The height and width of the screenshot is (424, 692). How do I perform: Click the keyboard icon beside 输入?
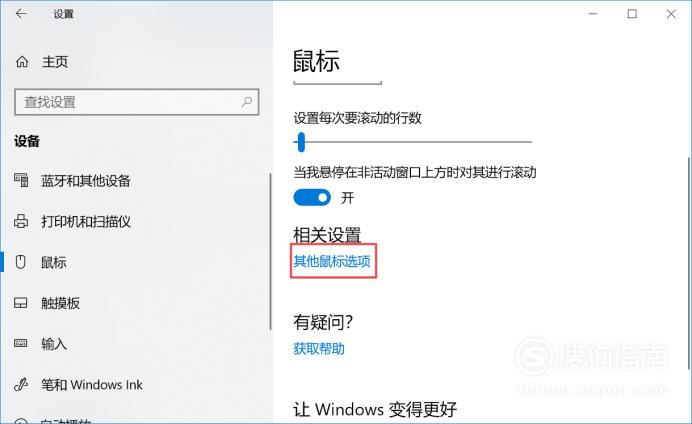[x=21, y=343]
